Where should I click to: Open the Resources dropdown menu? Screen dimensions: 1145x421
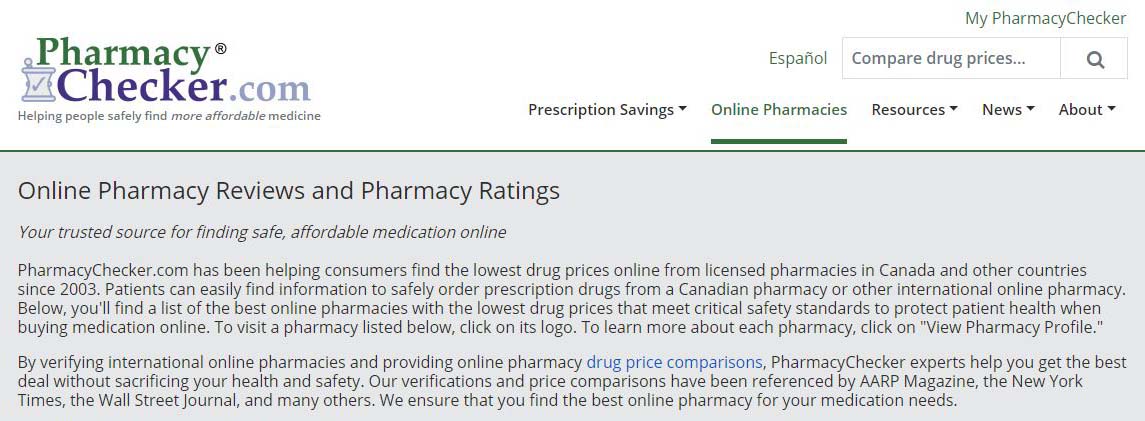click(914, 109)
